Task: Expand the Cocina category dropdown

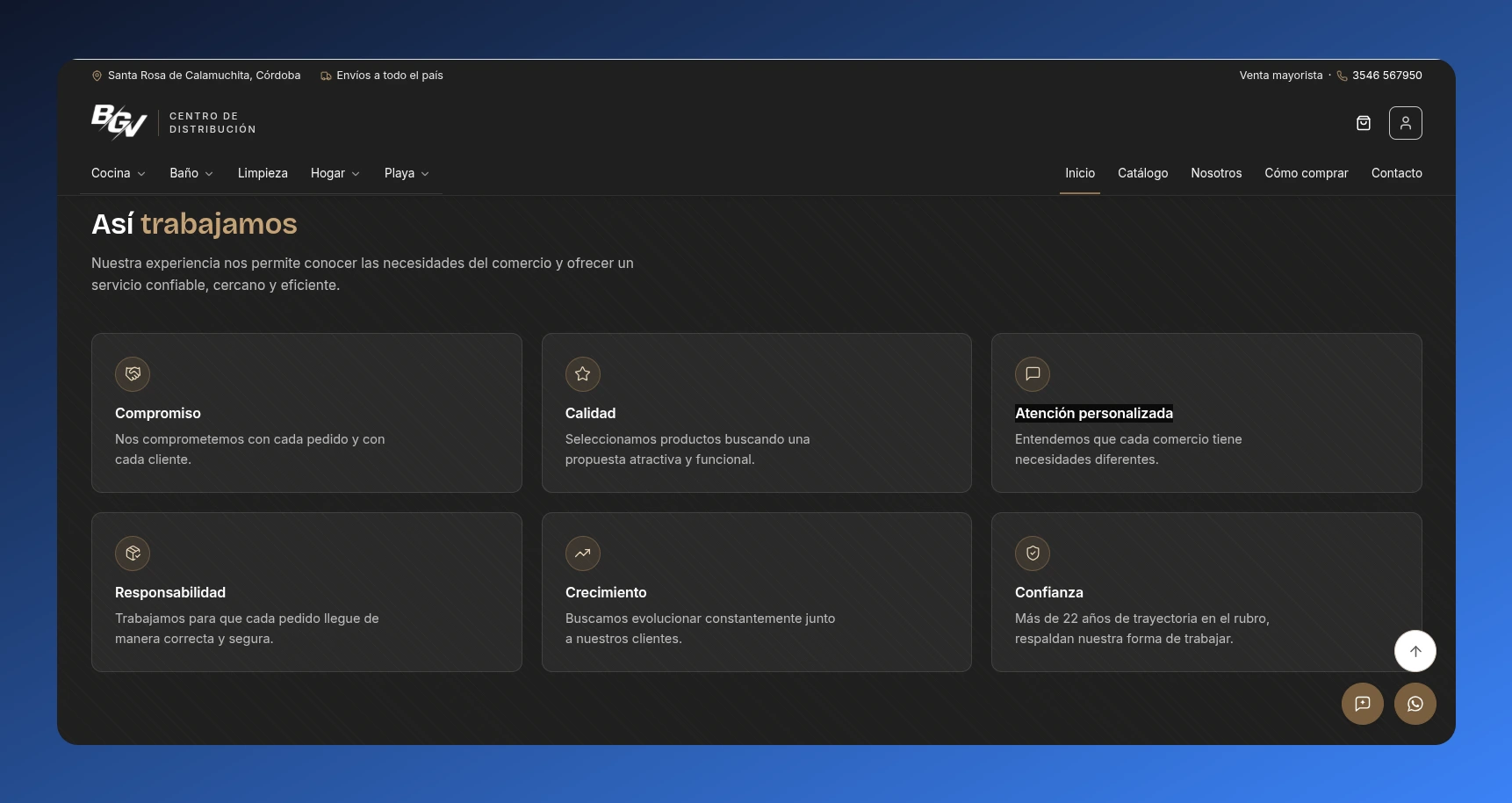Action: [119, 173]
